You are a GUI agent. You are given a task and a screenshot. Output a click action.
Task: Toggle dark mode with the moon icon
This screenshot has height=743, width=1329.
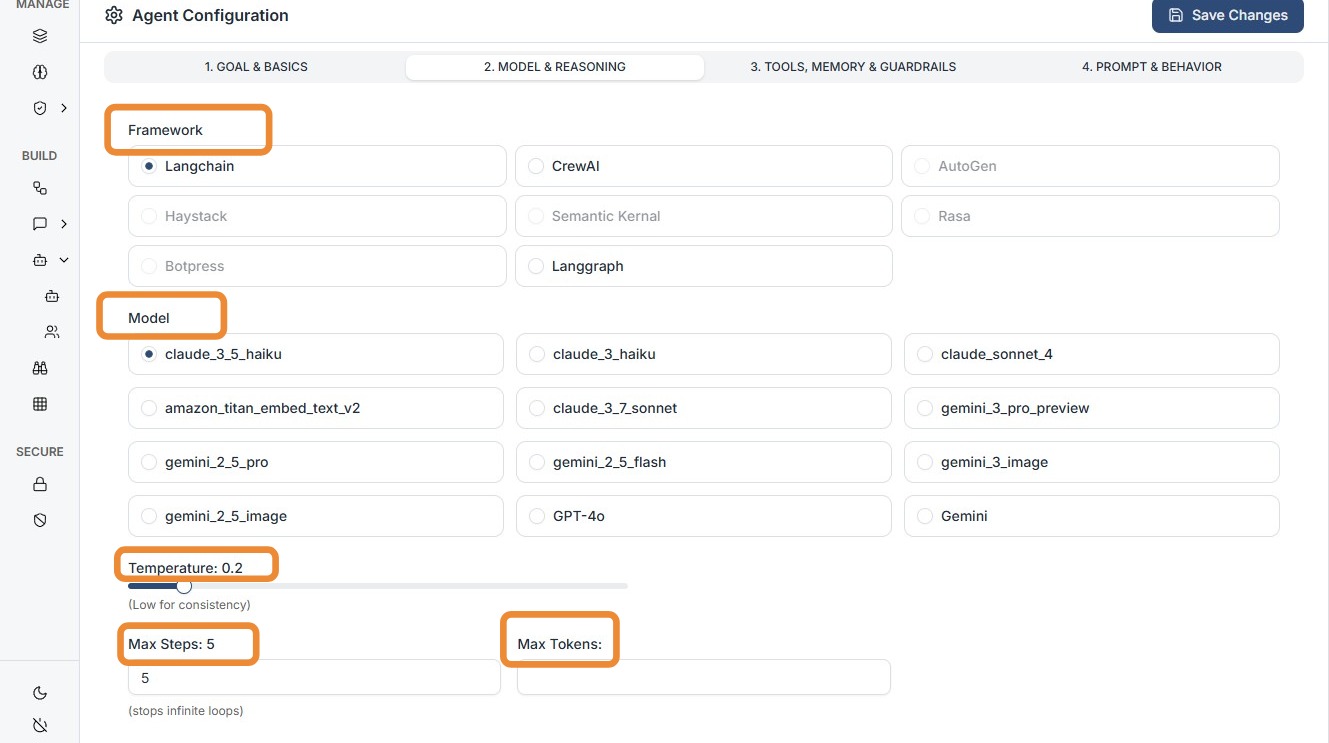coord(40,693)
